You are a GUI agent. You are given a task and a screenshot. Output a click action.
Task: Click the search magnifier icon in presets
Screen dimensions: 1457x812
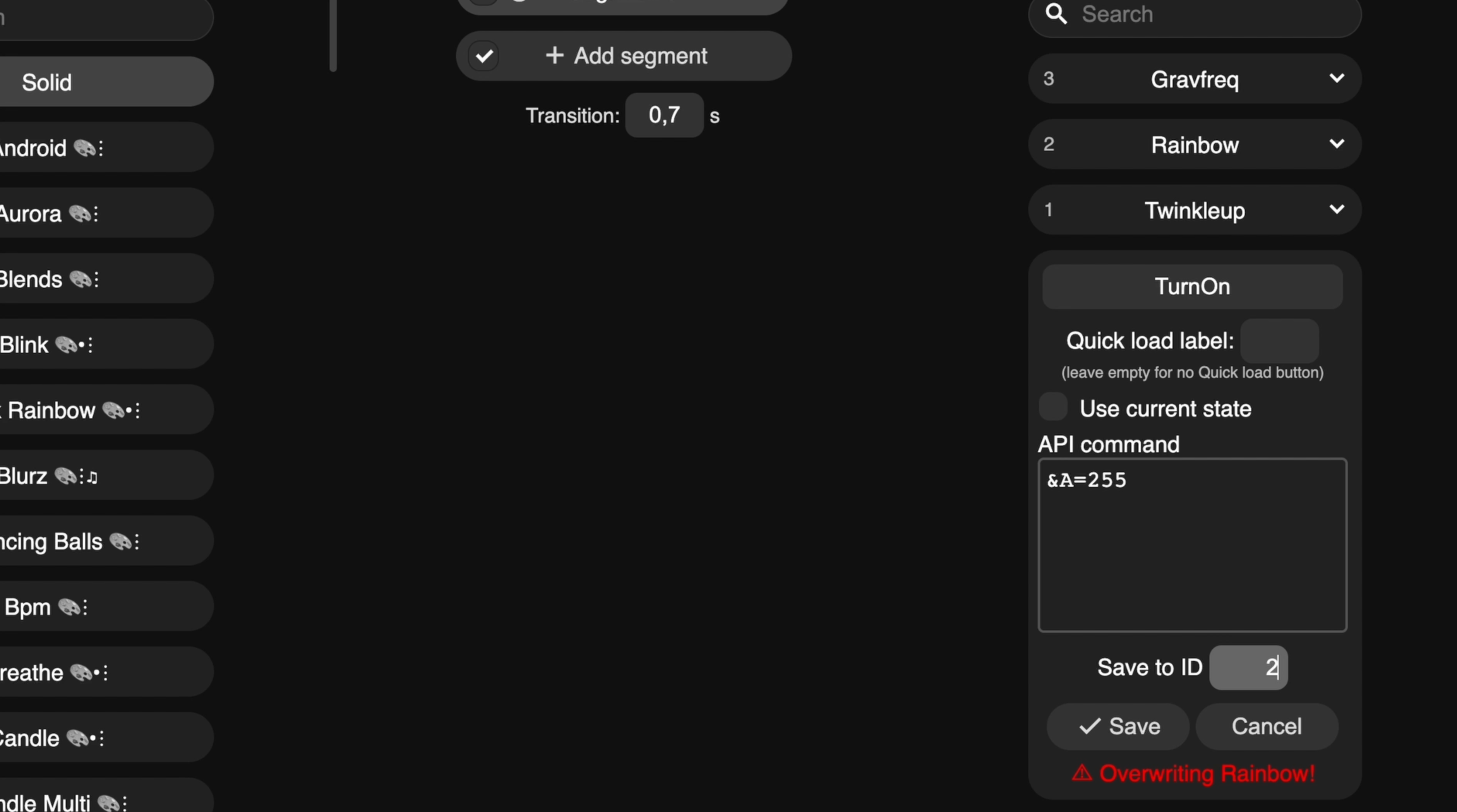coord(1056,14)
